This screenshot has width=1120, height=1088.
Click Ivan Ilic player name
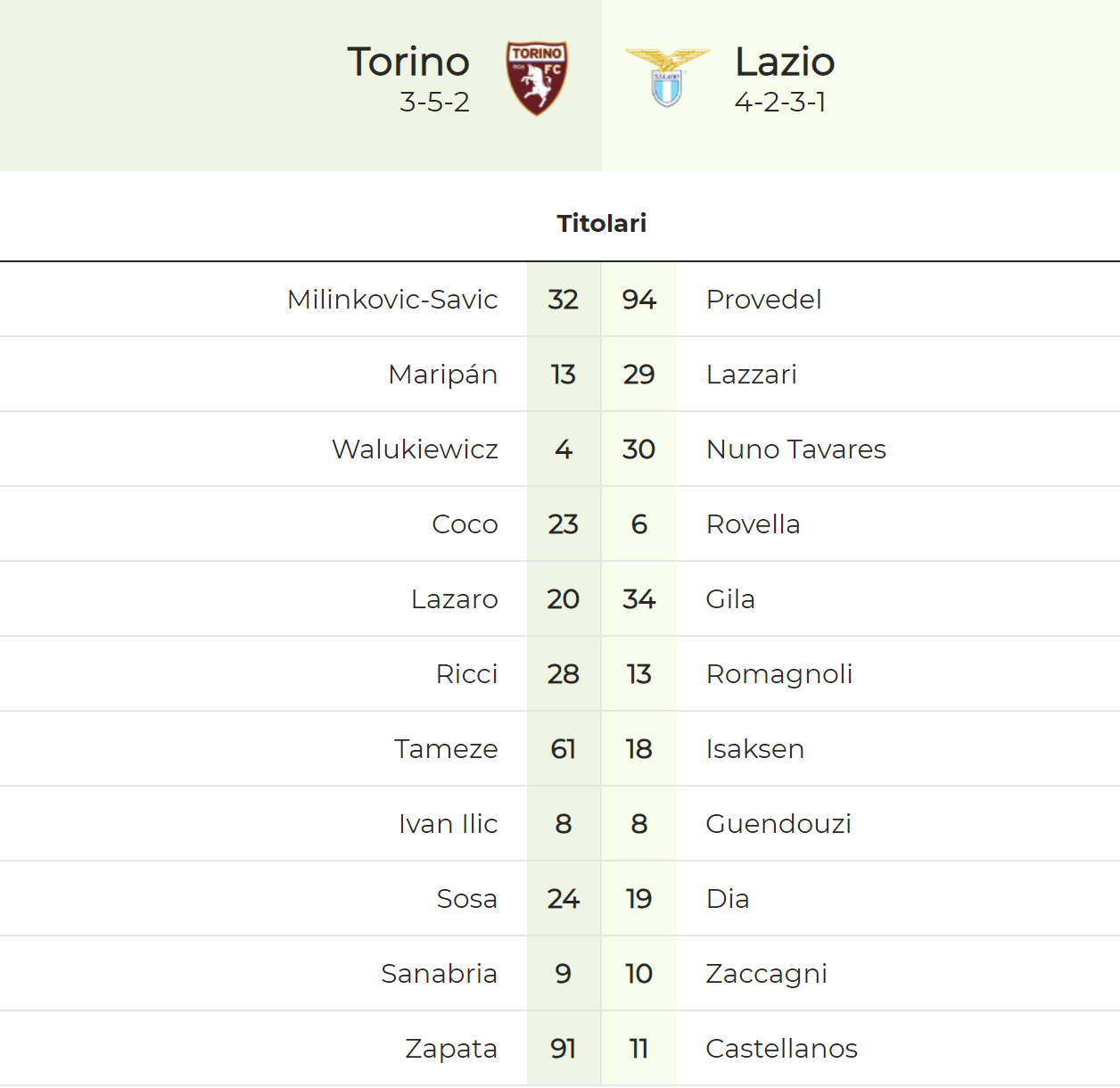[448, 824]
